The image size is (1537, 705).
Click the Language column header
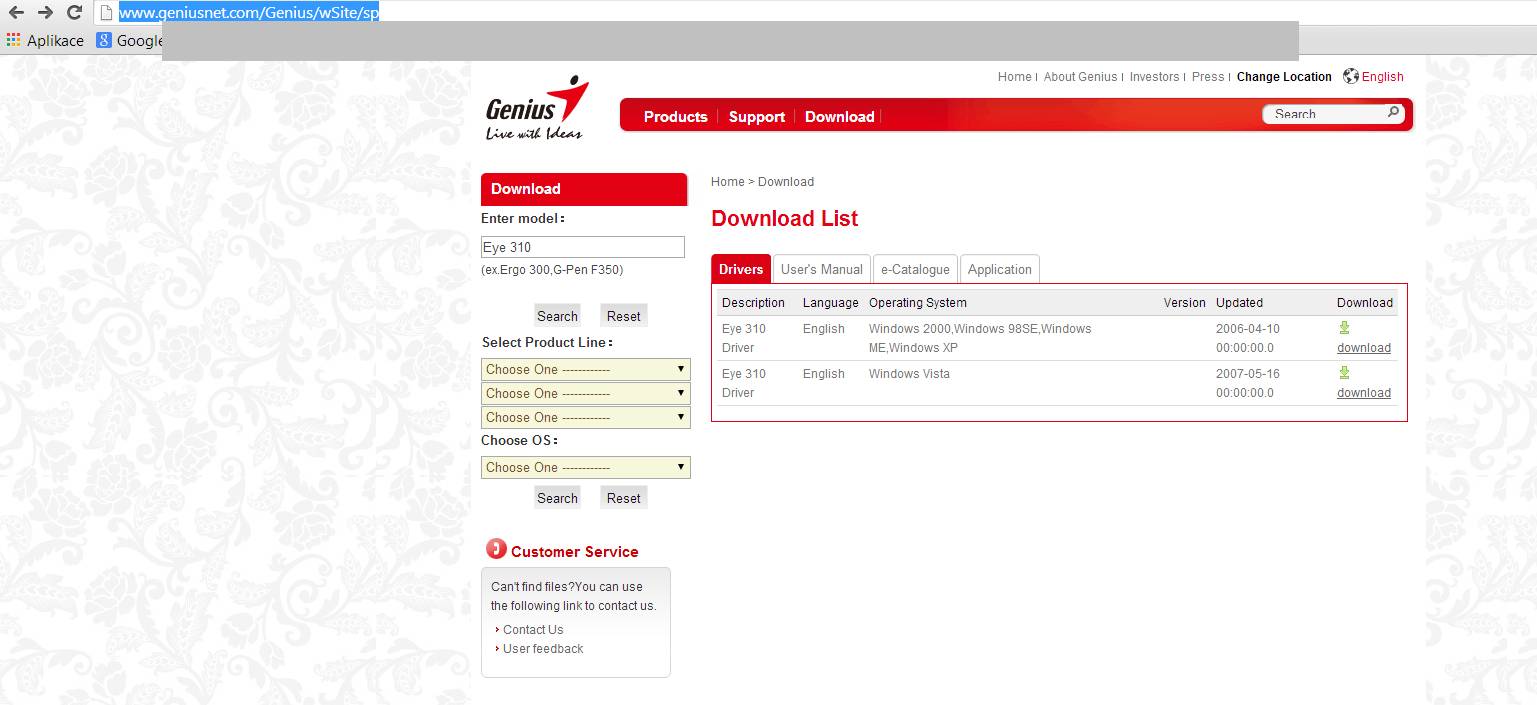tap(830, 303)
